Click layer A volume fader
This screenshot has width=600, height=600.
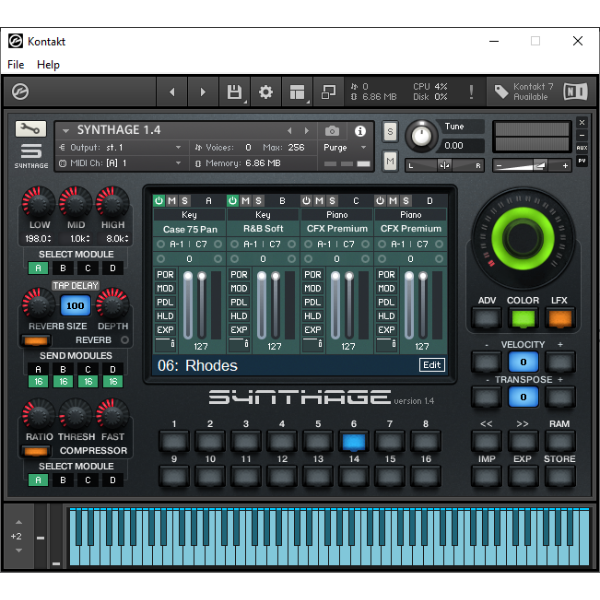point(188,305)
